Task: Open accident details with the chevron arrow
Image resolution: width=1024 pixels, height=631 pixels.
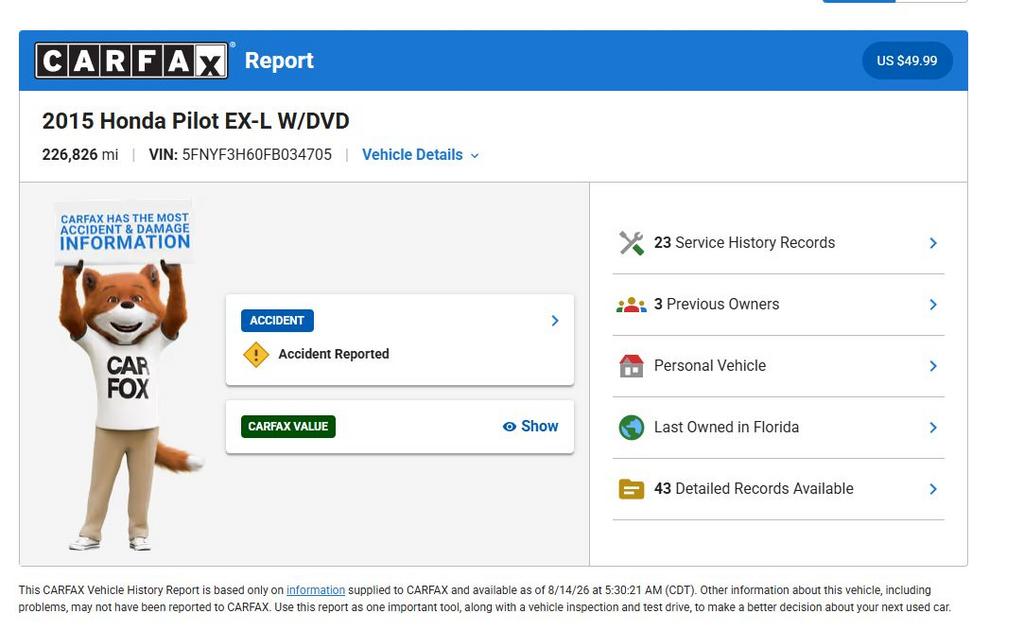Action: point(554,321)
